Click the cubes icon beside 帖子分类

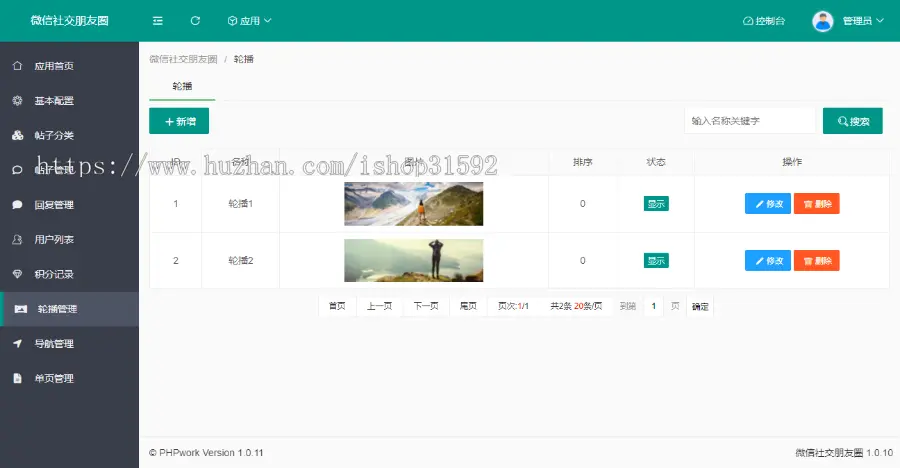17,136
